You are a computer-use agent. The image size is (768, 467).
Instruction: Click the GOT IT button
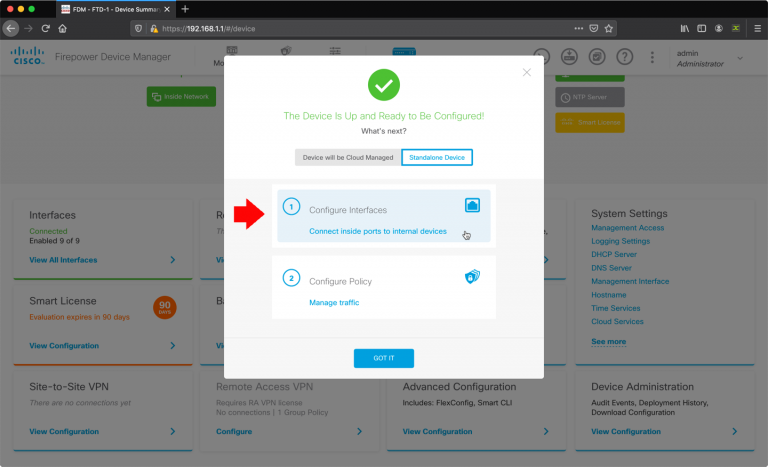384,358
